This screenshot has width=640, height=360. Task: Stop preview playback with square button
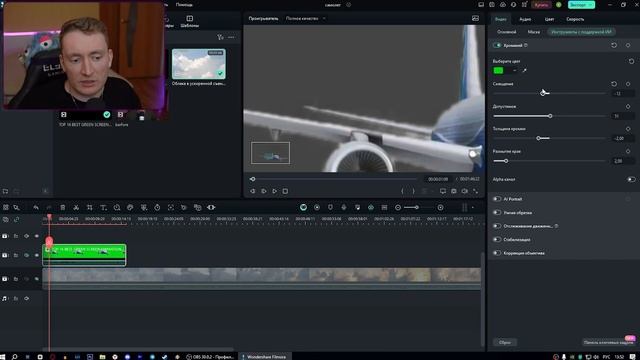[285, 191]
